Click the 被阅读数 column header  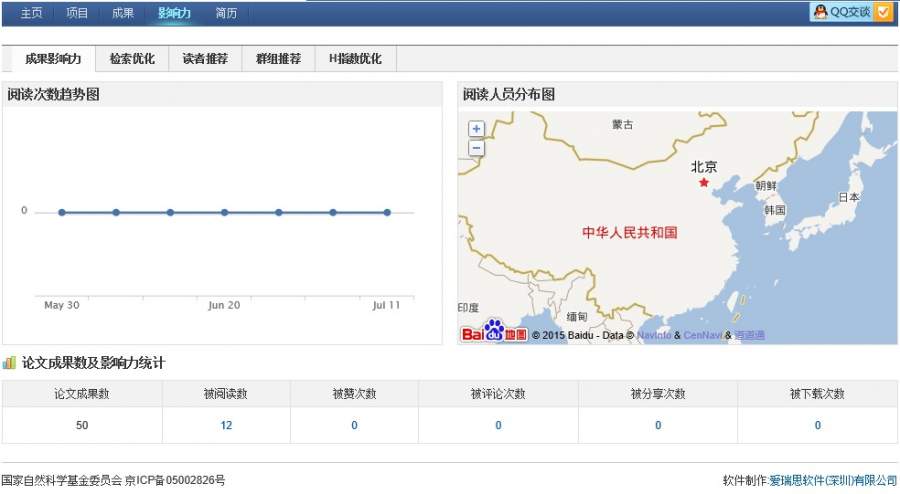(226, 394)
